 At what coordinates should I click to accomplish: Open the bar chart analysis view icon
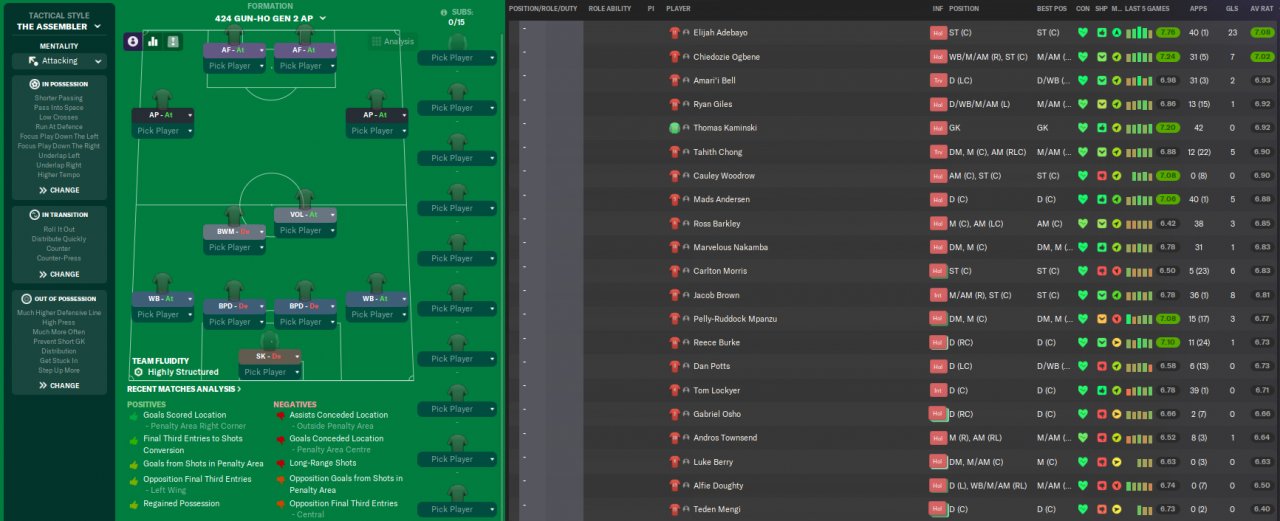(x=153, y=41)
